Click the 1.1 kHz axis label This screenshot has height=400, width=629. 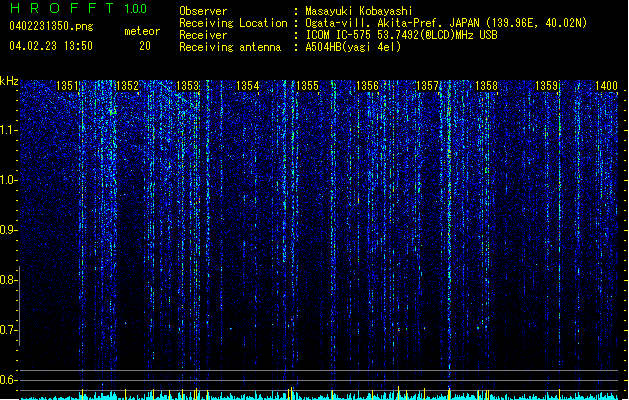[8, 130]
